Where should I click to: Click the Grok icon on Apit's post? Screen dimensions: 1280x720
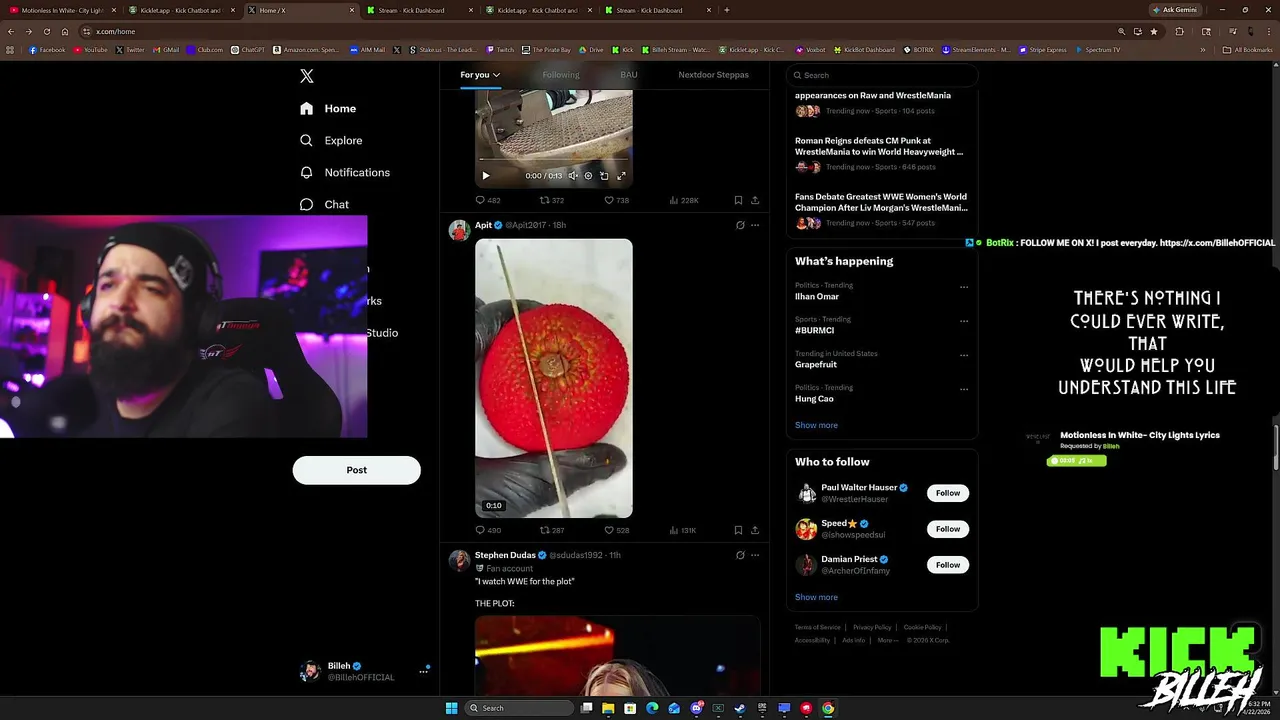tap(740, 225)
